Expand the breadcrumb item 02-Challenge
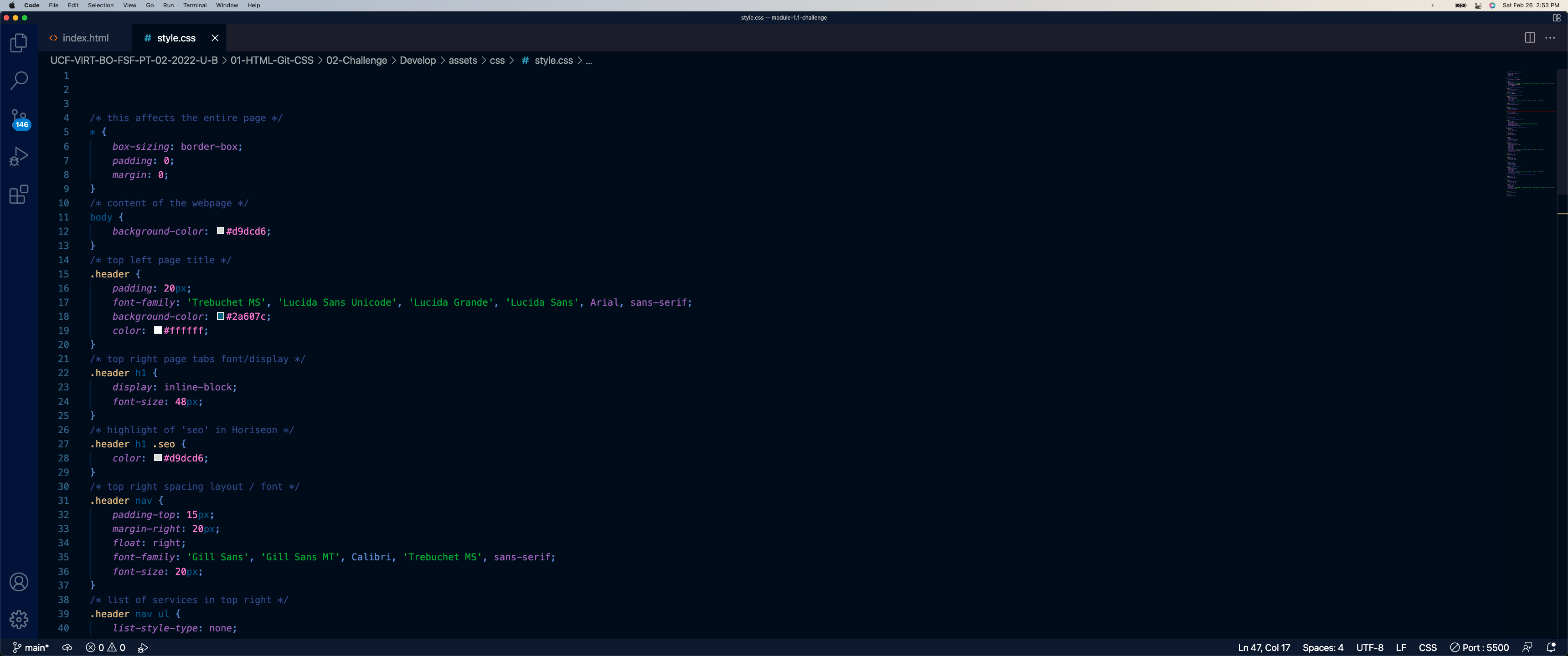This screenshot has width=1568, height=656. pyautogui.click(x=356, y=60)
